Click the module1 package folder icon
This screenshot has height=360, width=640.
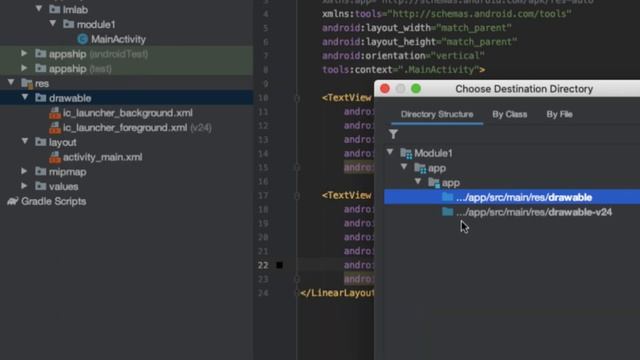point(69,24)
